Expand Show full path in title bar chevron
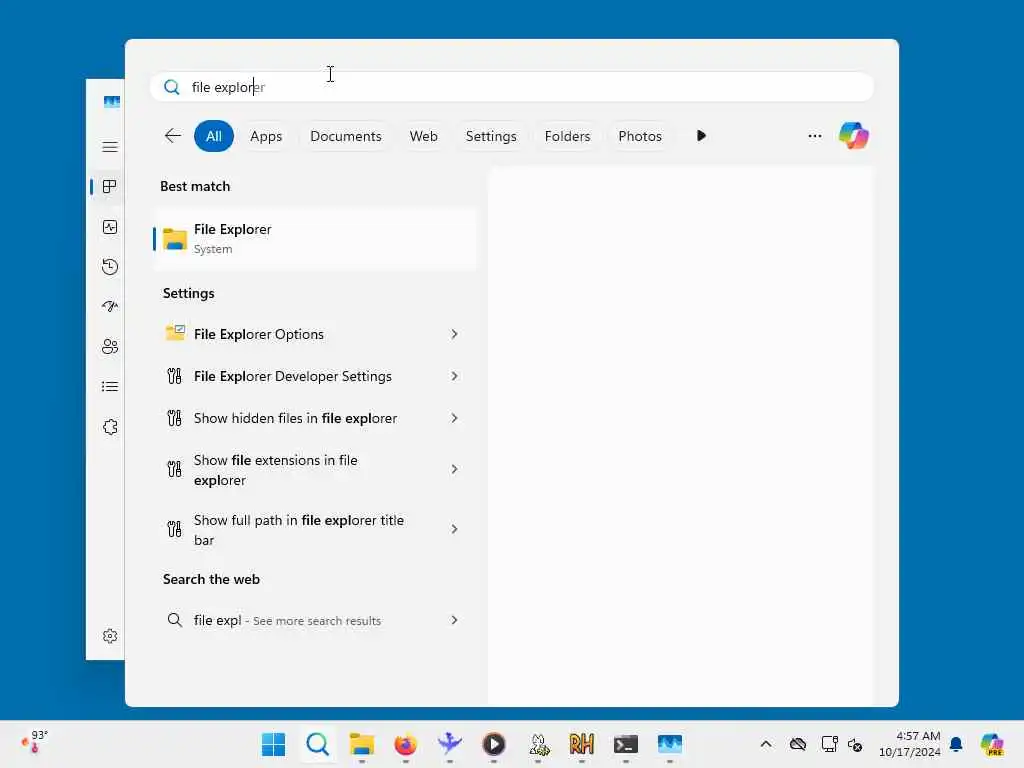 click(x=454, y=529)
